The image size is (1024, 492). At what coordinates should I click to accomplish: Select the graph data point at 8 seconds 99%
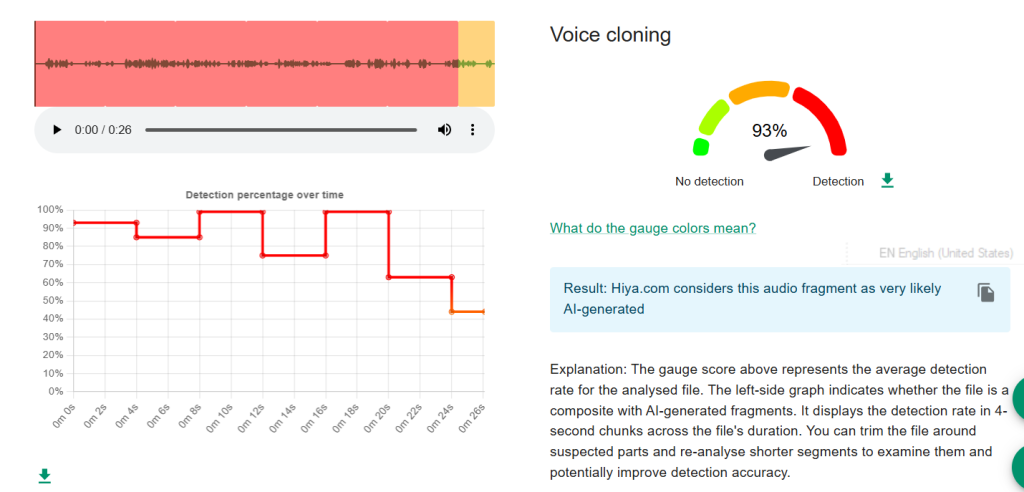(199, 212)
